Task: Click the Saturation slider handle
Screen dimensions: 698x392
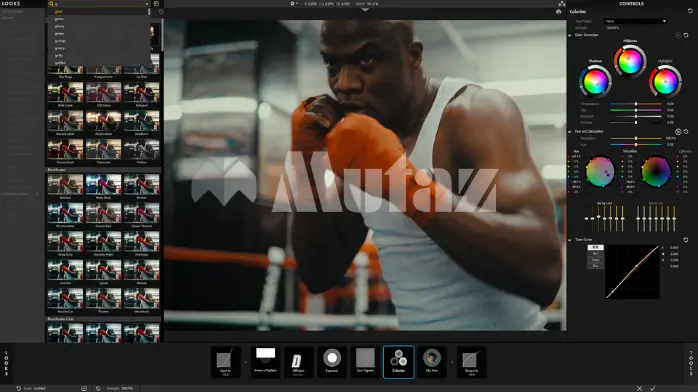Action: point(636,138)
